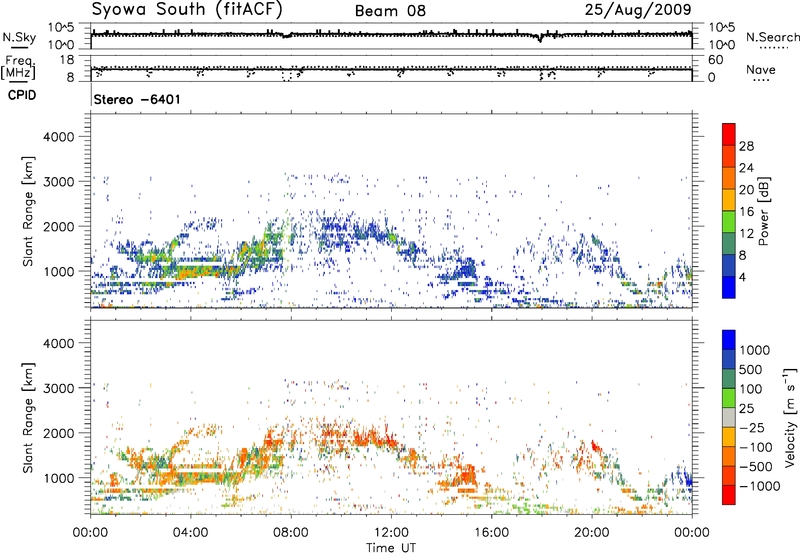The height and width of the screenshot is (554, 800).
Task: Pick the bright blue bottom Power colorbar segment
Action: click(729, 287)
